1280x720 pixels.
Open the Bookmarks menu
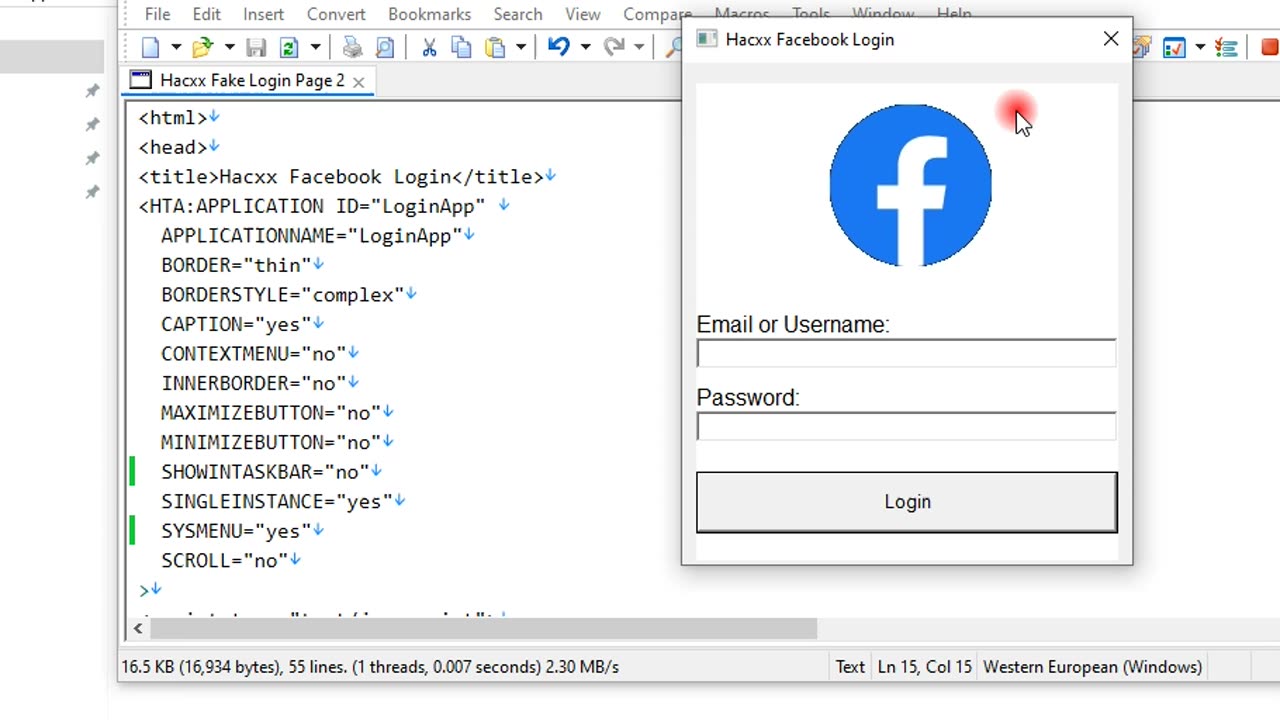pyautogui.click(x=429, y=14)
